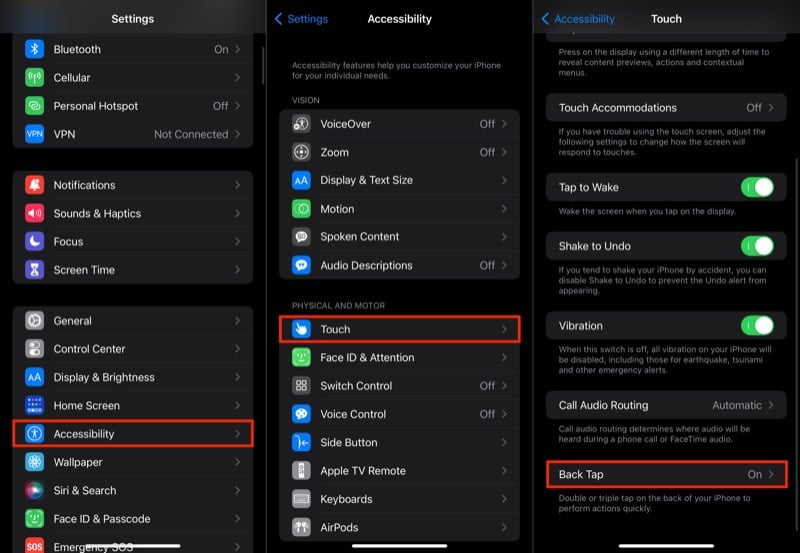Tap the Sounds & Haptics speaker icon
The height and width of the screenshot is (553, 800).
[35, 213]
